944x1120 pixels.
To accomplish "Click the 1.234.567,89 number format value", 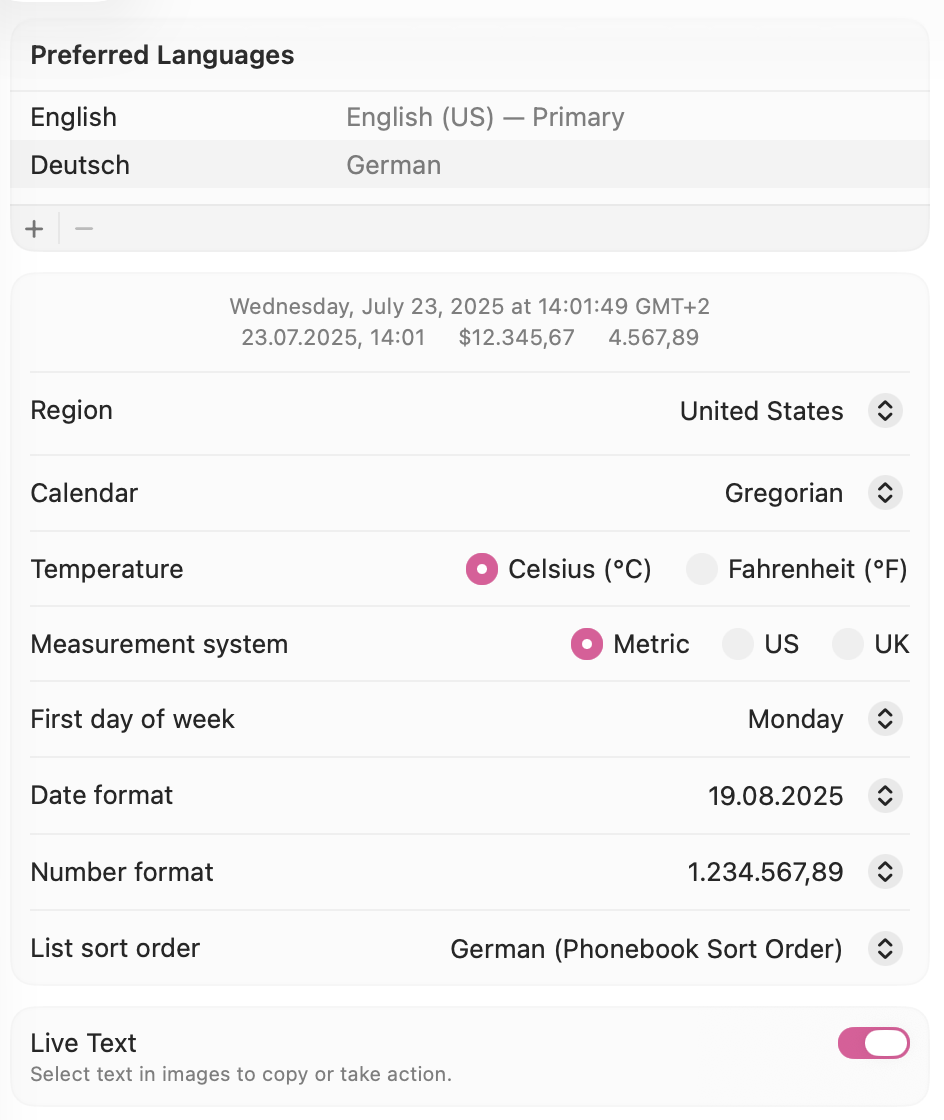I will [x=765, y=872].
